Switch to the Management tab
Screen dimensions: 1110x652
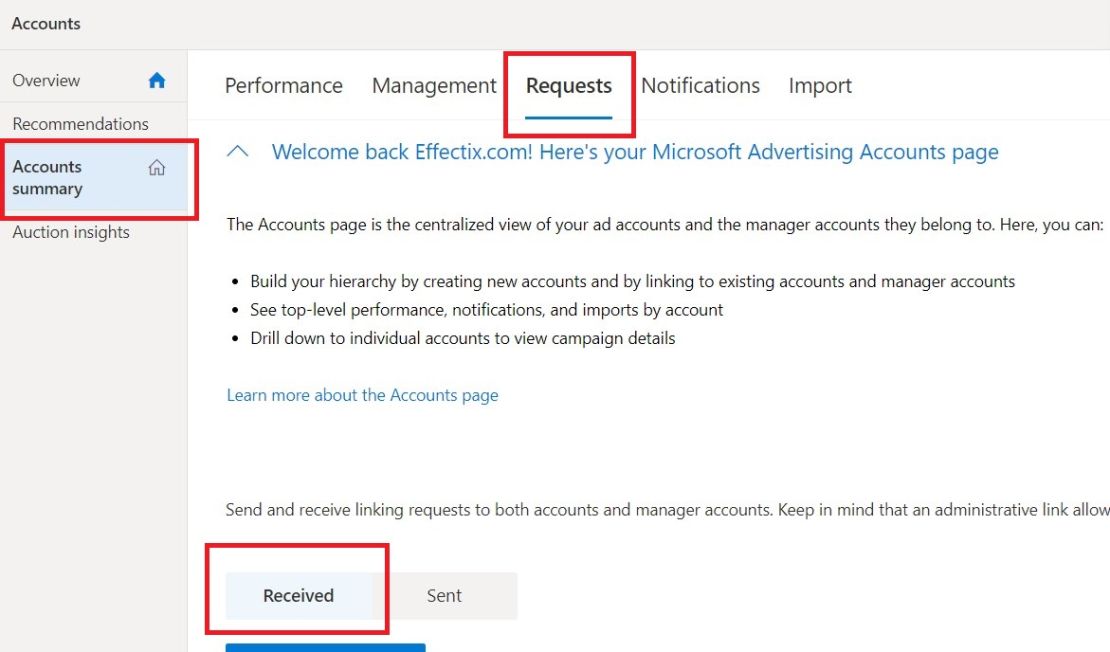tap(434, 86)
